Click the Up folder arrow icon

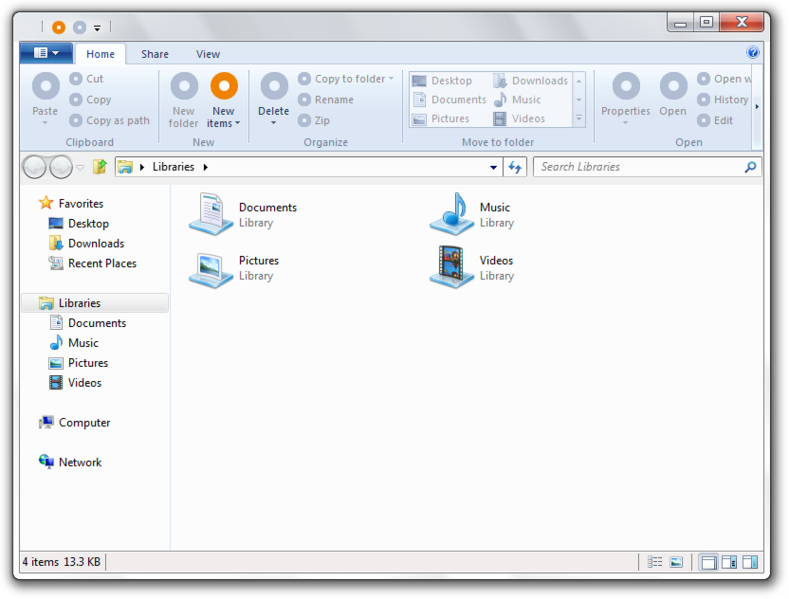click(x=100, y=167)
